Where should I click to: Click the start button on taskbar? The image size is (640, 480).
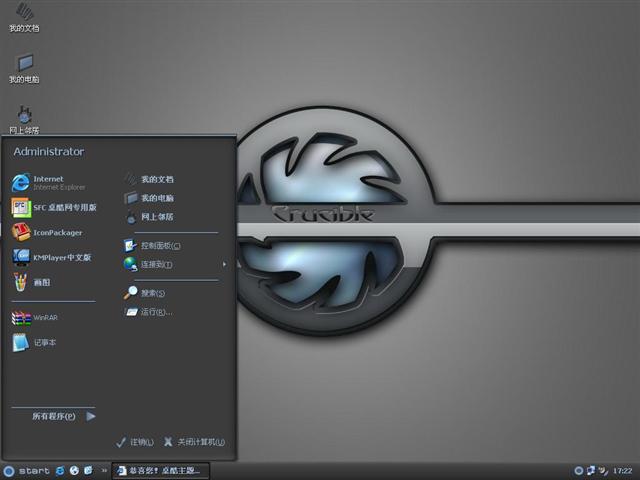click(x=27, y=471)
